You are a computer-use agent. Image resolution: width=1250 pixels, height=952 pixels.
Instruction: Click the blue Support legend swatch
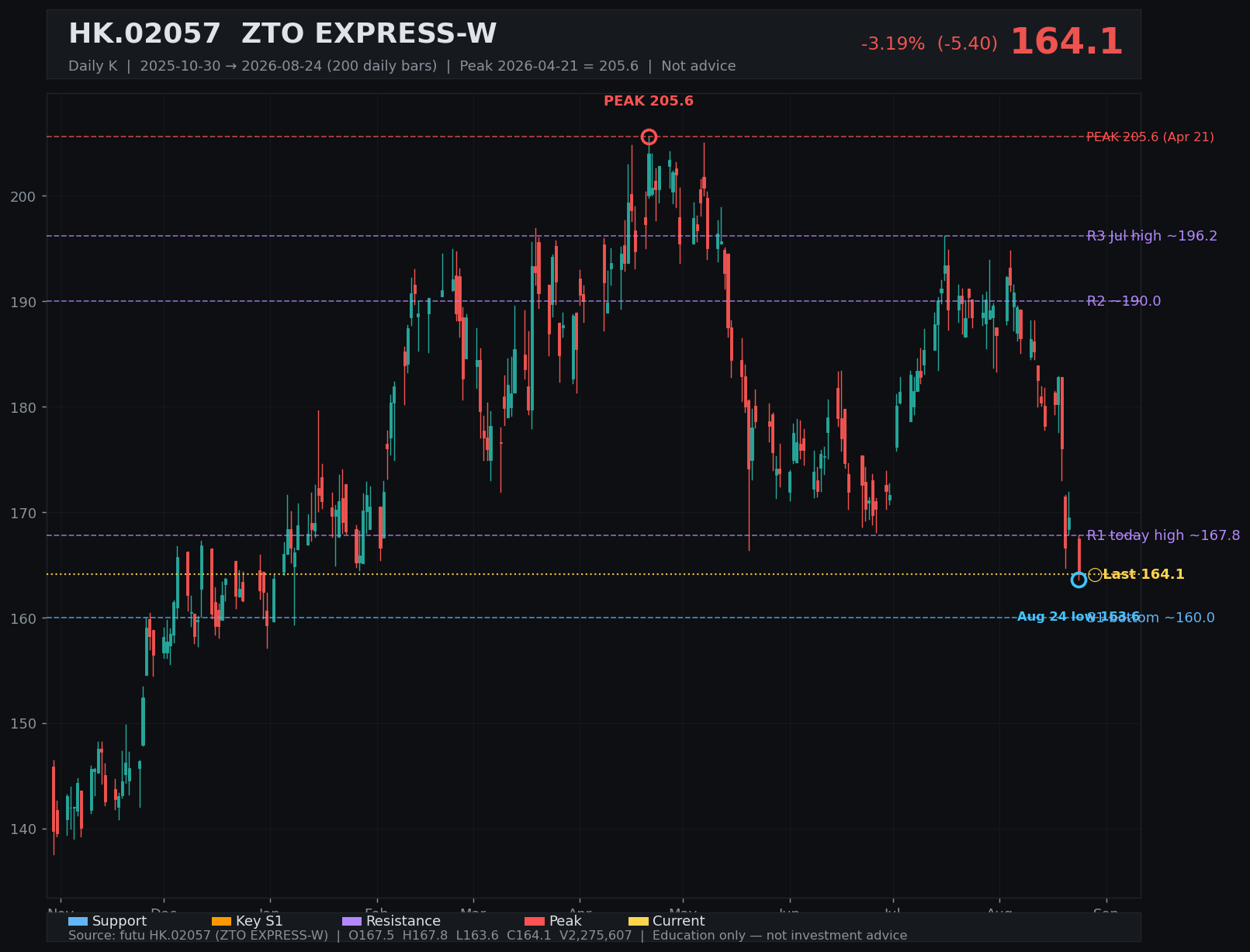[x=78, y=921]
